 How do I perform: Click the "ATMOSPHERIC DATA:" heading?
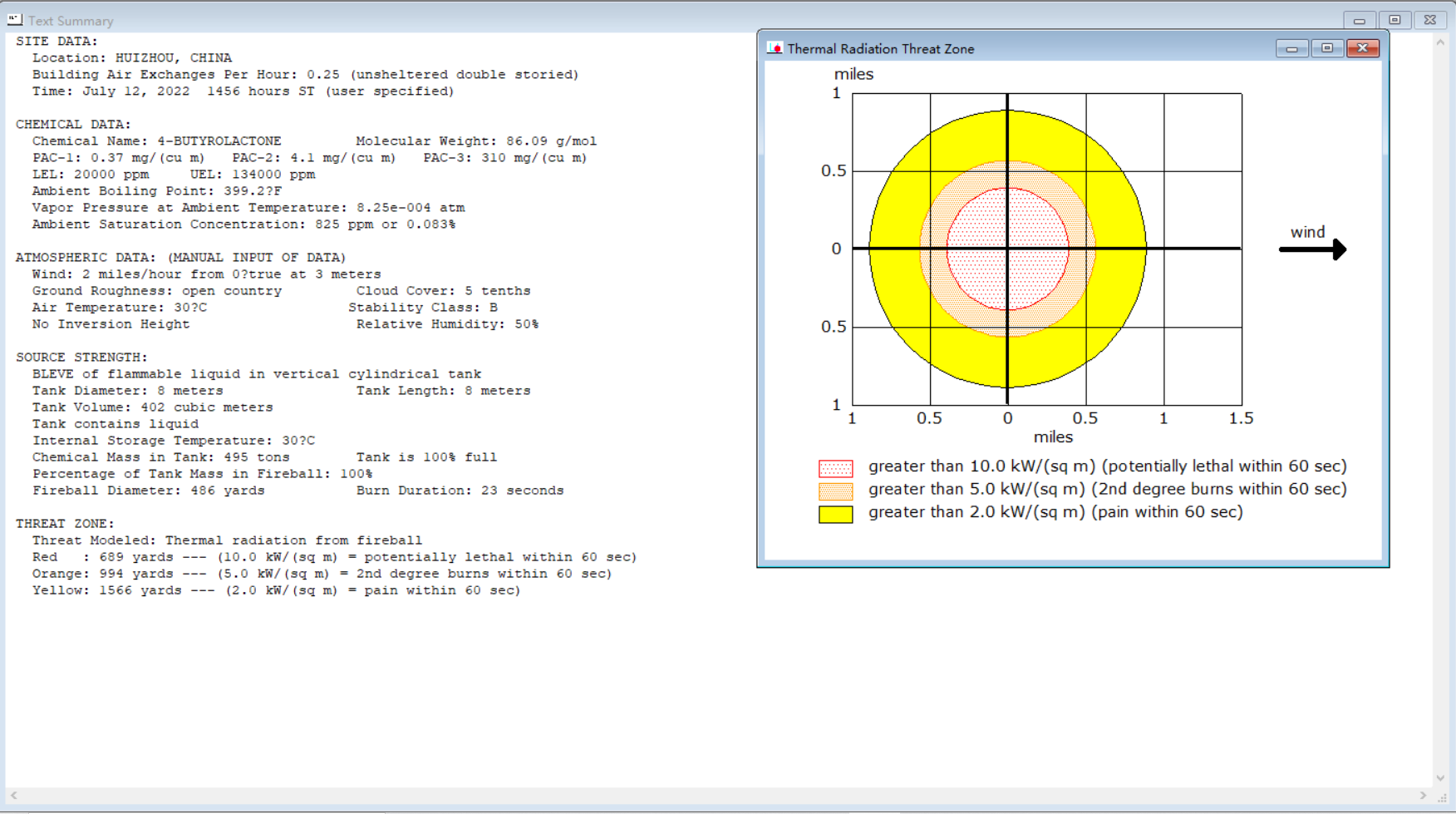pyautogui.click(x=180, y=258)
